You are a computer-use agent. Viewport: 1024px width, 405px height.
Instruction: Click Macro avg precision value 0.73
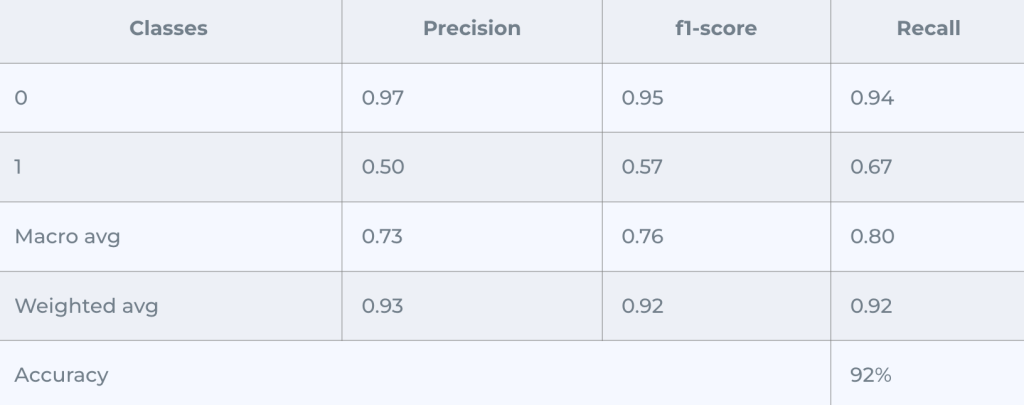tap(382, 237)
